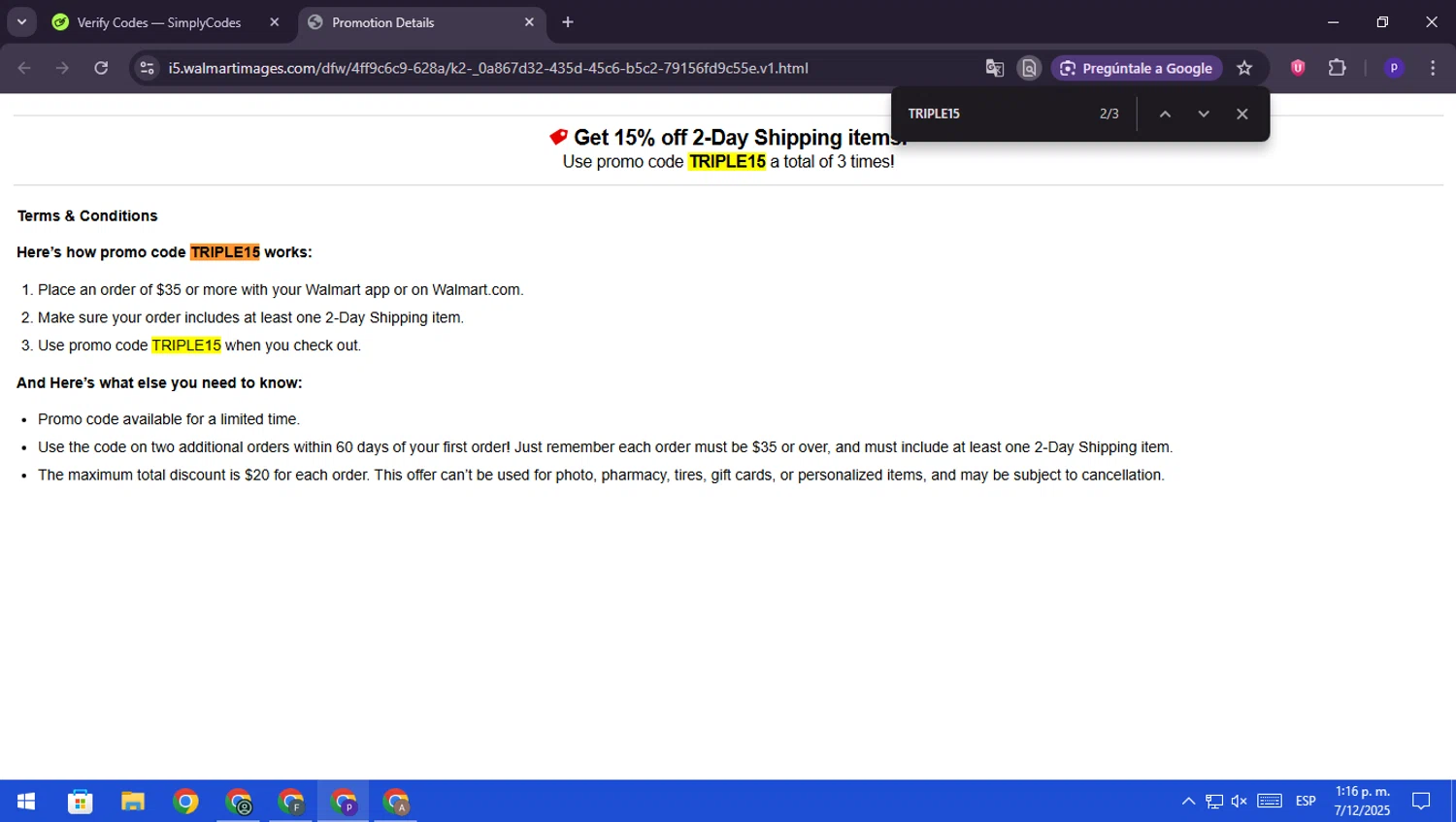Jump to next find result
The image size is (1456, 822).
1204,114
